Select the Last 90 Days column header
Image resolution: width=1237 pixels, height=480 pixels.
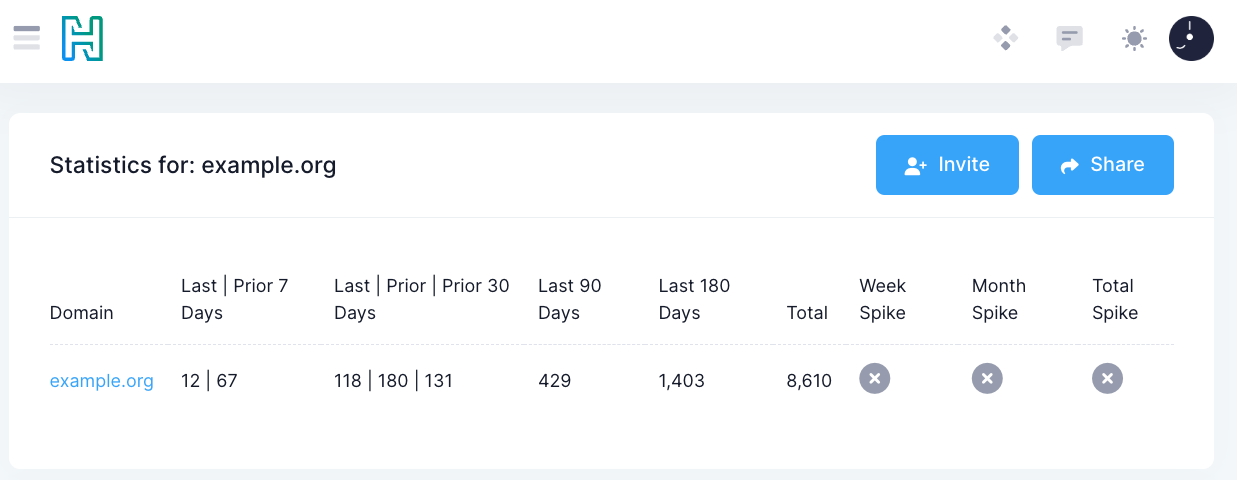click(x=570, y=299)
